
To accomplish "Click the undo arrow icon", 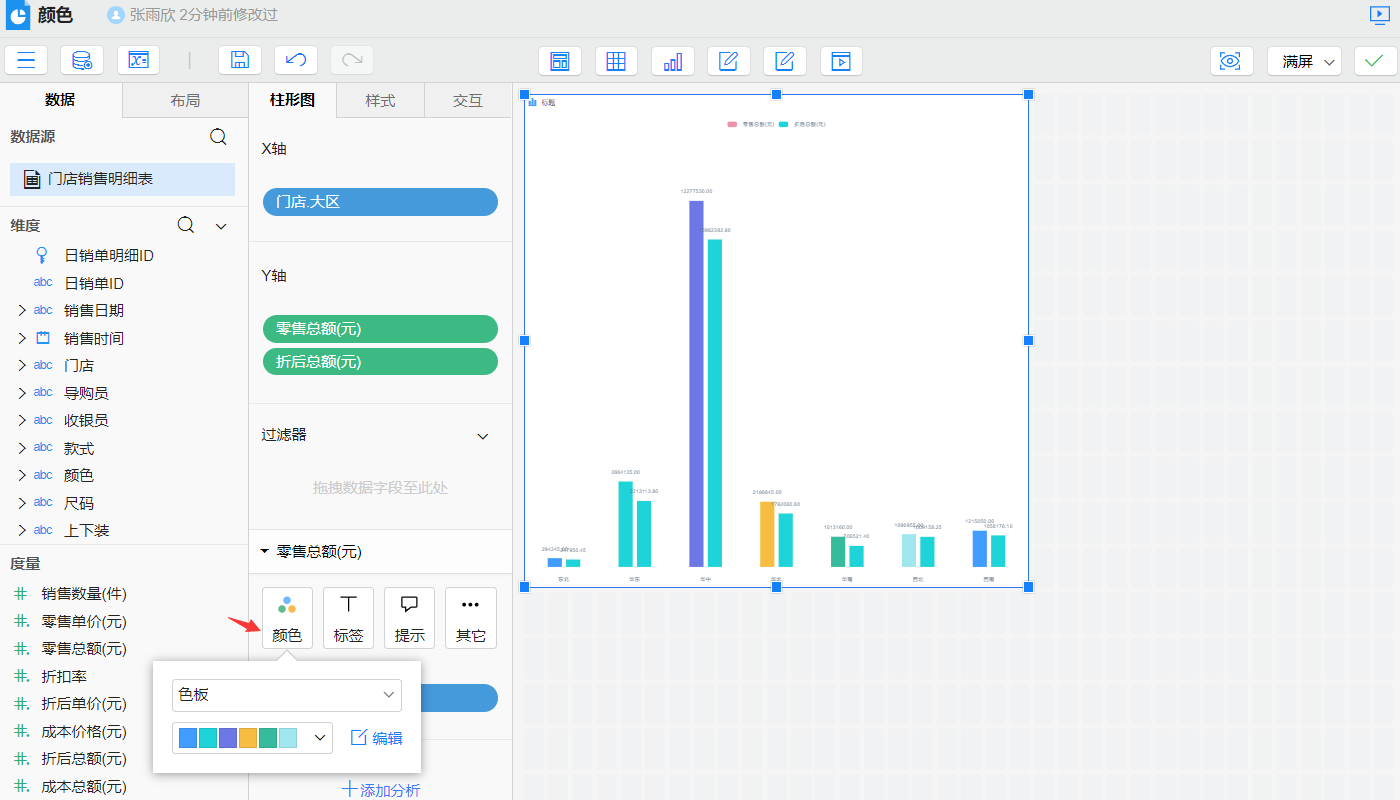I will (296, 60).
